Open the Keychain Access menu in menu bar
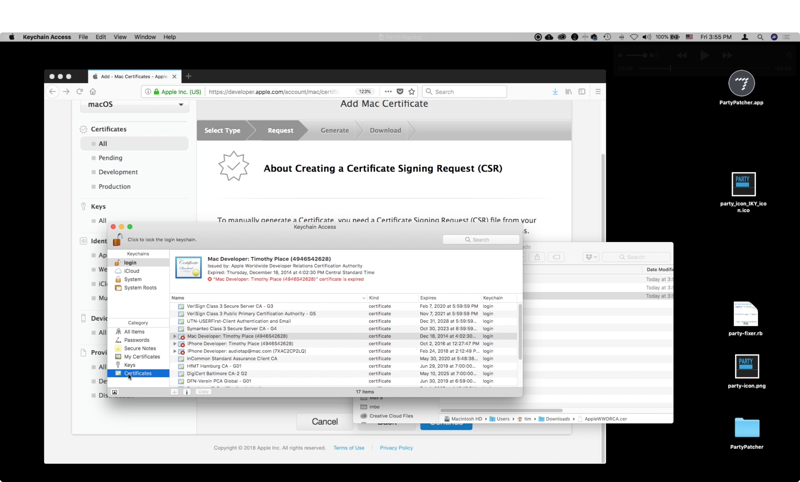This screenshot has width=800, height=482. 46,37
